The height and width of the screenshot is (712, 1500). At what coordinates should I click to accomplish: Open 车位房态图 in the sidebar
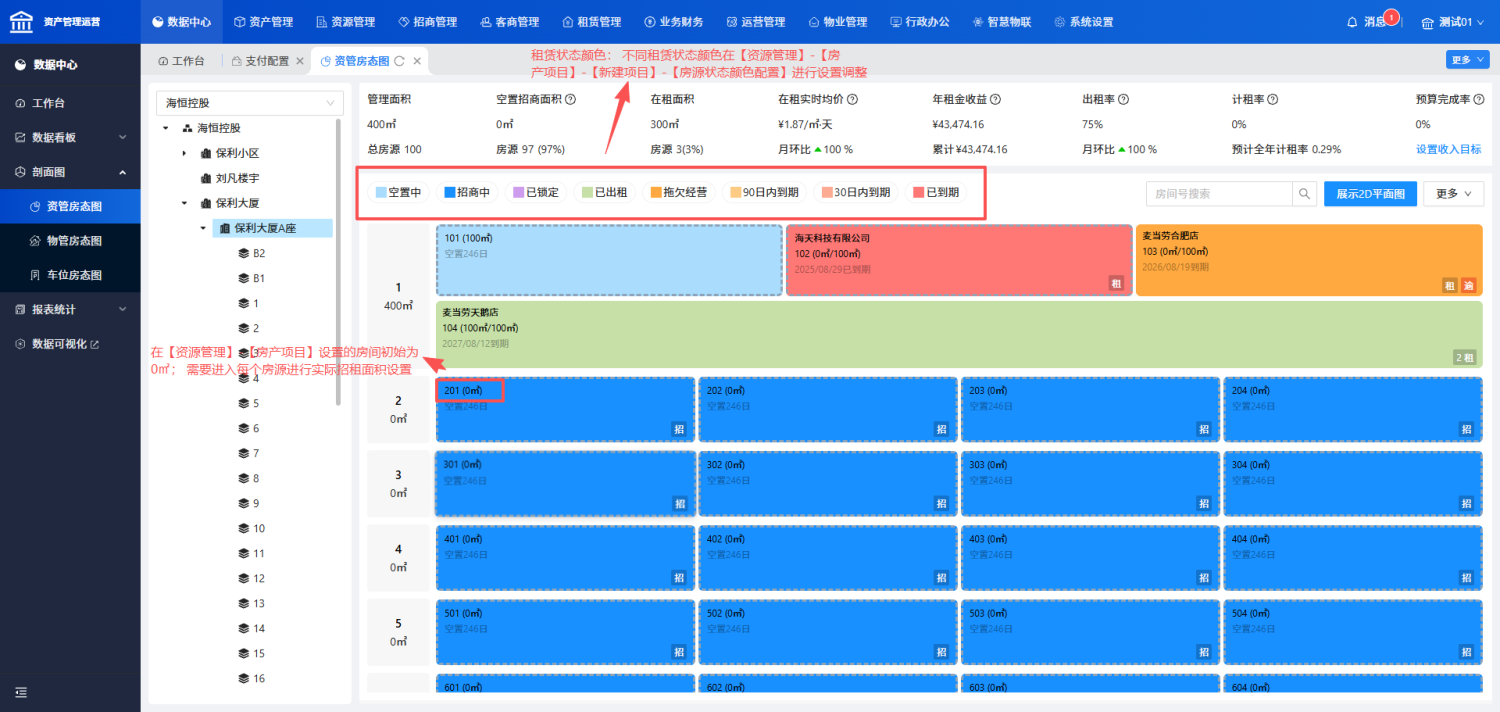[x=70, y=275]
